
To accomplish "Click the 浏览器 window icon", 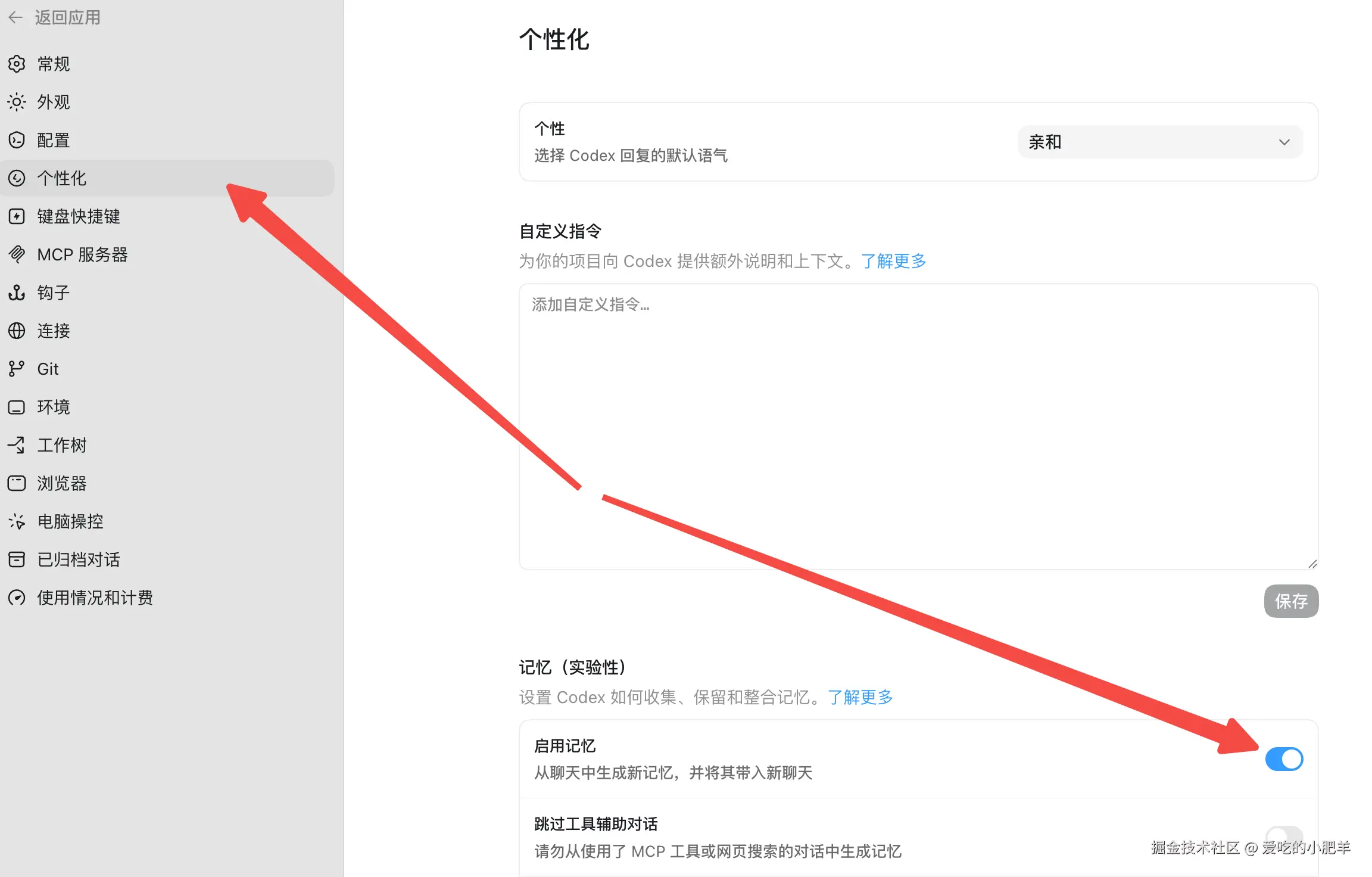I will tap(17, 483).
